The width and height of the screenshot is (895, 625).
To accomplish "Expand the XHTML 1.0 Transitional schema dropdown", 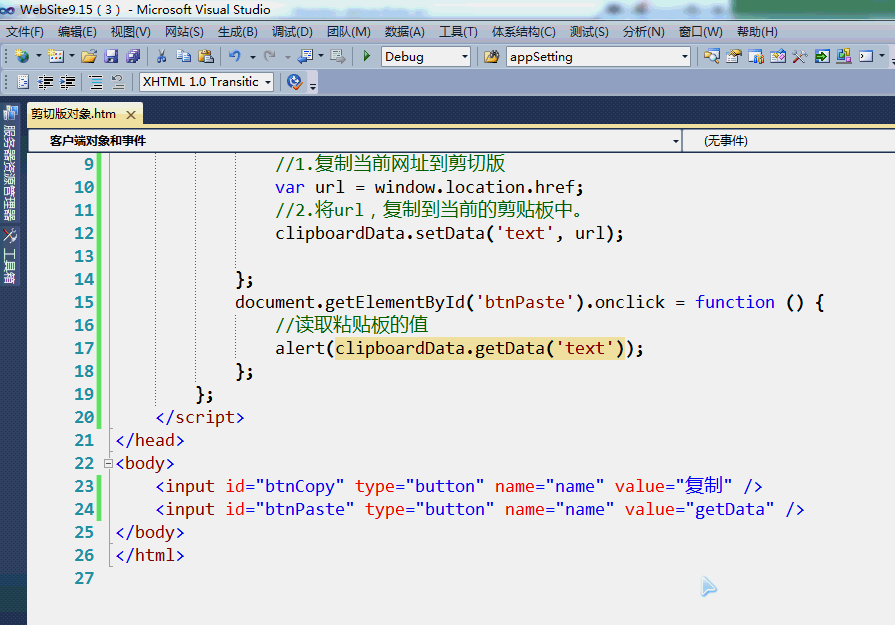I will (268, 82).
